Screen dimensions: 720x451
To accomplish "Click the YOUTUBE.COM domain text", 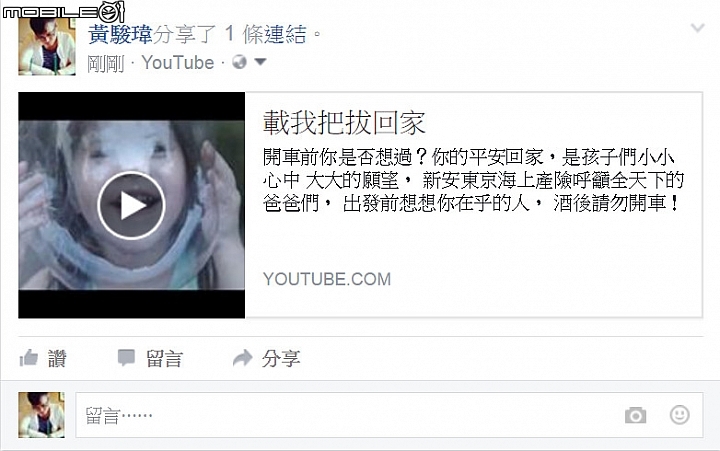I will 327,279.
